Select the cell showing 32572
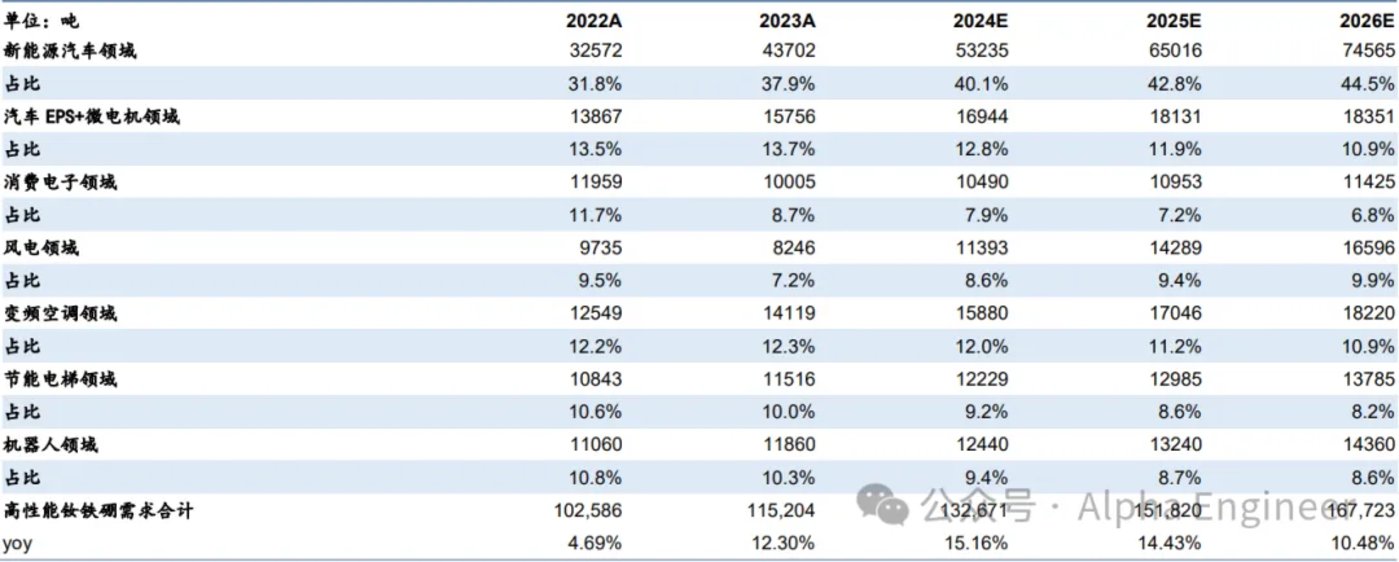This screenshot has width=1399, height=562. (x=597, y=51)
